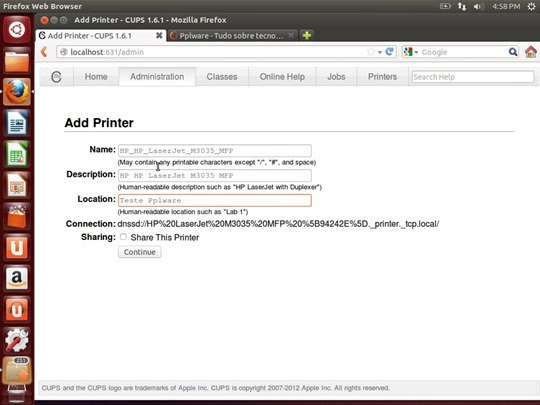This screenshot has width=540, height=405.
Task: Click Share This Printer label text
Action: pyautogui.click(x=165, y=237)
